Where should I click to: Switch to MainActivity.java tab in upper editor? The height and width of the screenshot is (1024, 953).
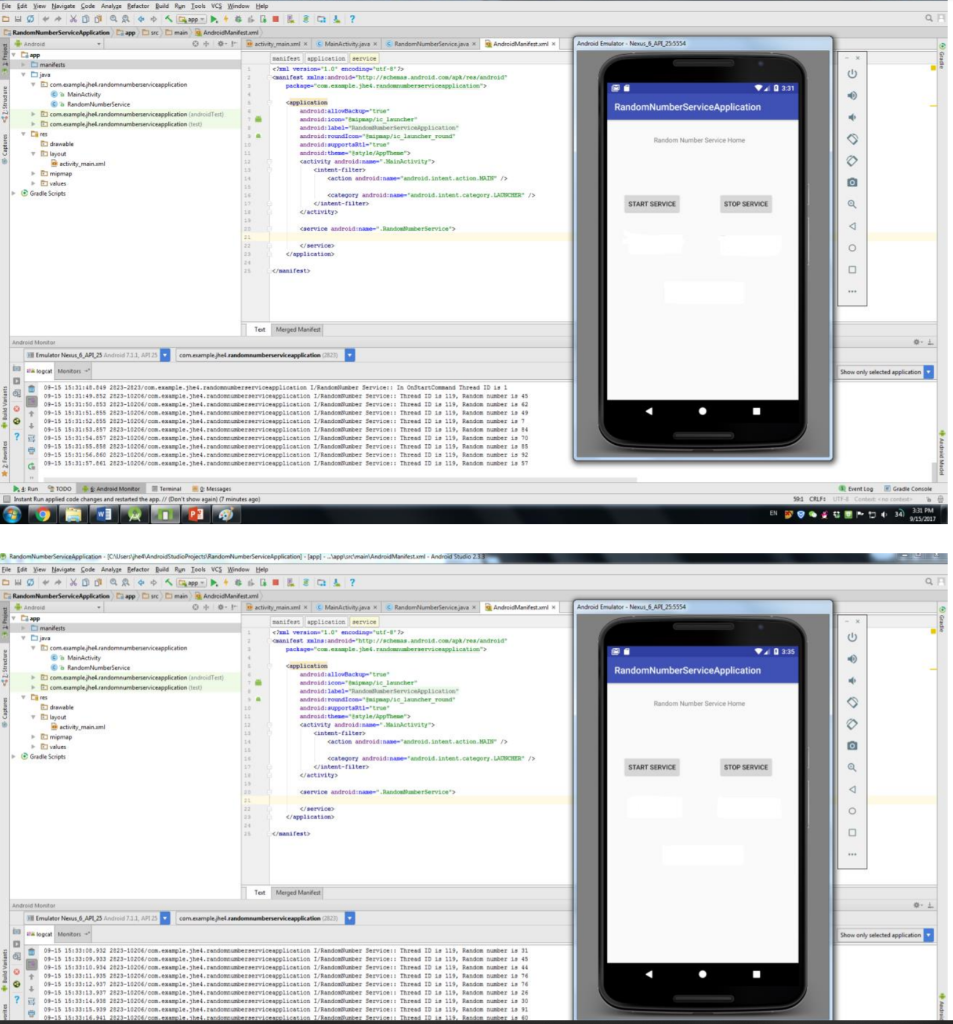pyautogui.click(x=346, y=44)
